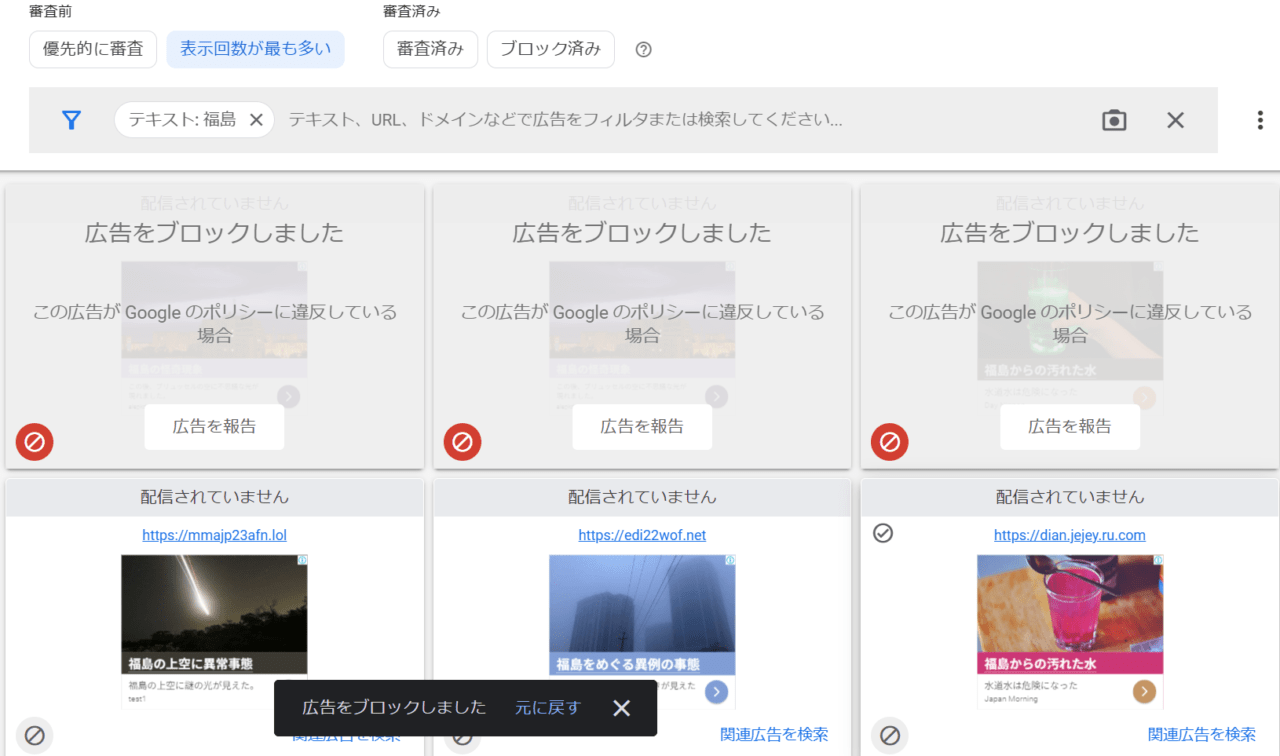Open the 審査済み tab
Screen dimensions: 1280x756
click(x=430, y=49)
